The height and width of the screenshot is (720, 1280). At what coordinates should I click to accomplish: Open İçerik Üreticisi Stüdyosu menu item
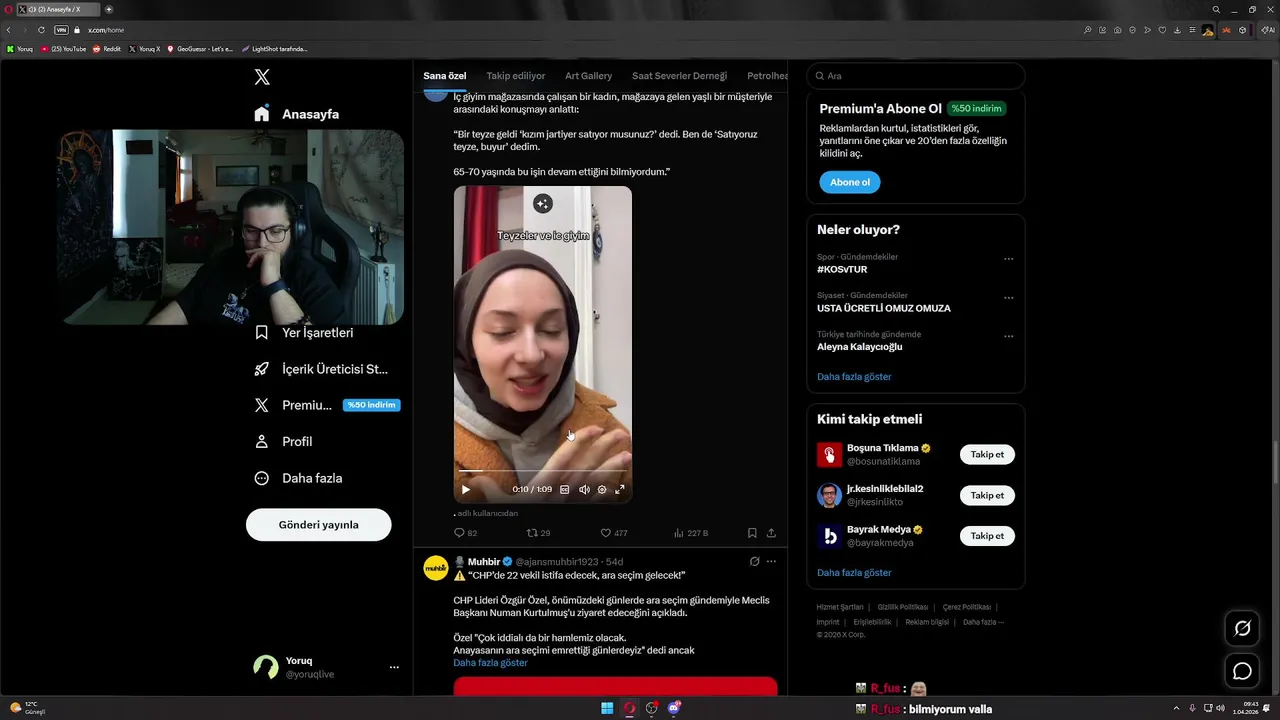[320, 369]
